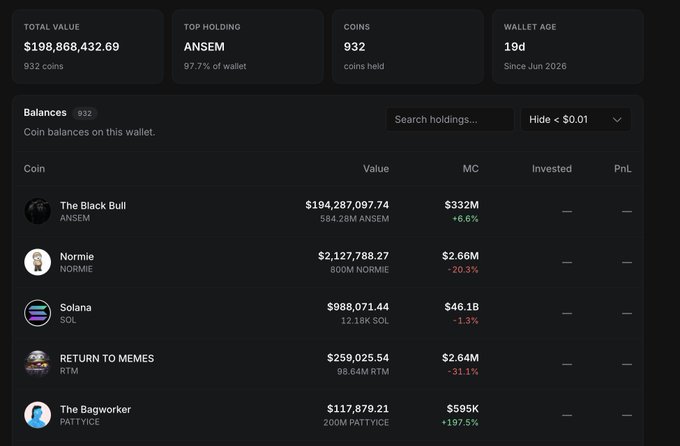Click the 97.7% of wallet text
This screenshot has height=446, width=680.
click(x=215, y=66)
